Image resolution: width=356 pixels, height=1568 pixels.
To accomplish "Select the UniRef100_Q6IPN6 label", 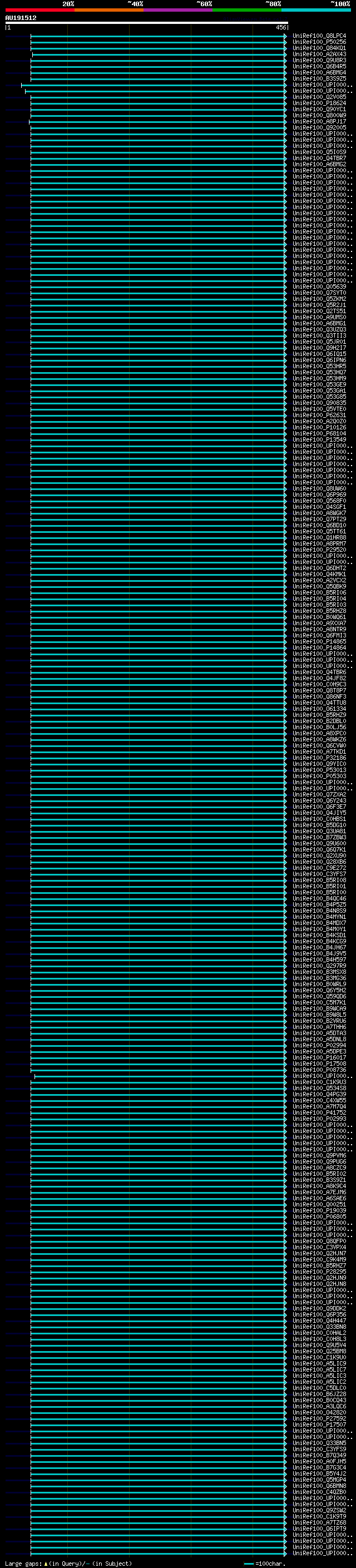I will click(319, 360).
